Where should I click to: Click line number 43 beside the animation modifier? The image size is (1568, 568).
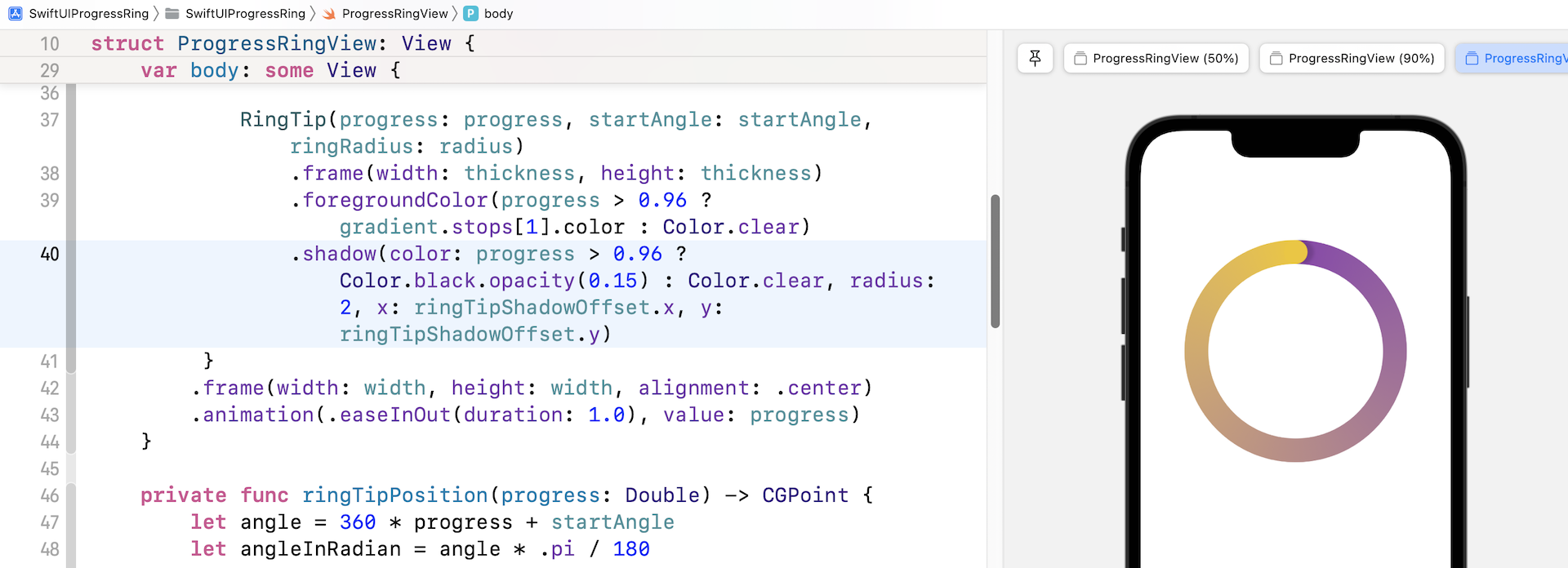pyautogui.click(x=49, y=415)
